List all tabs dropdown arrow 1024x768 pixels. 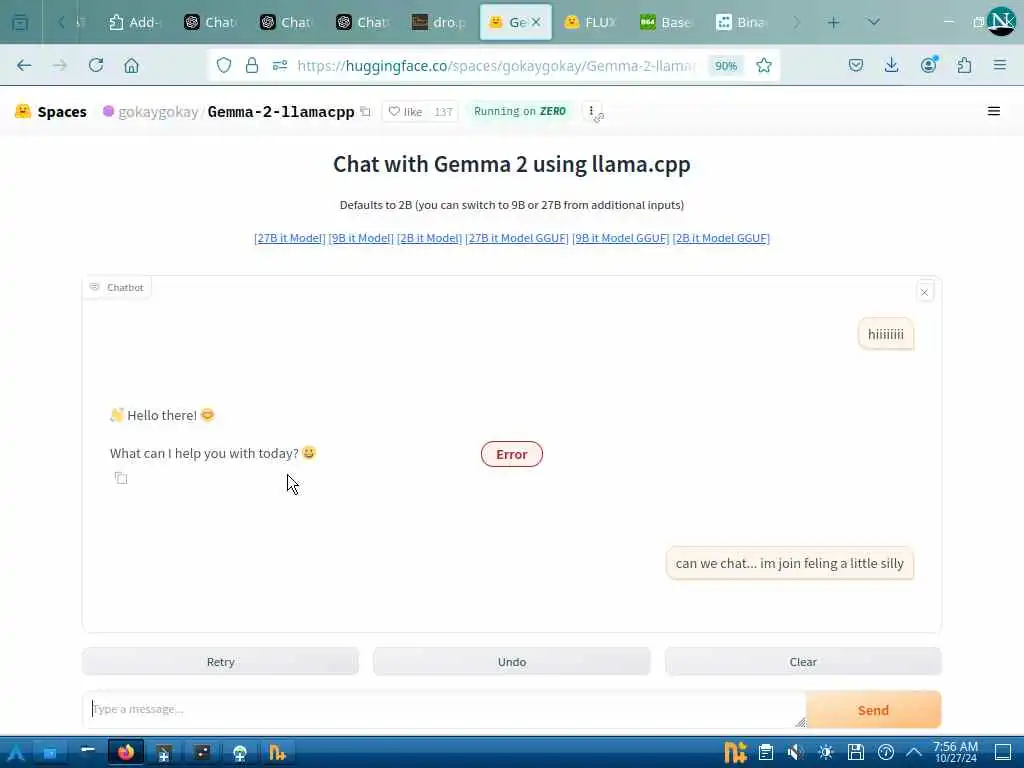[x=873, y=22]
